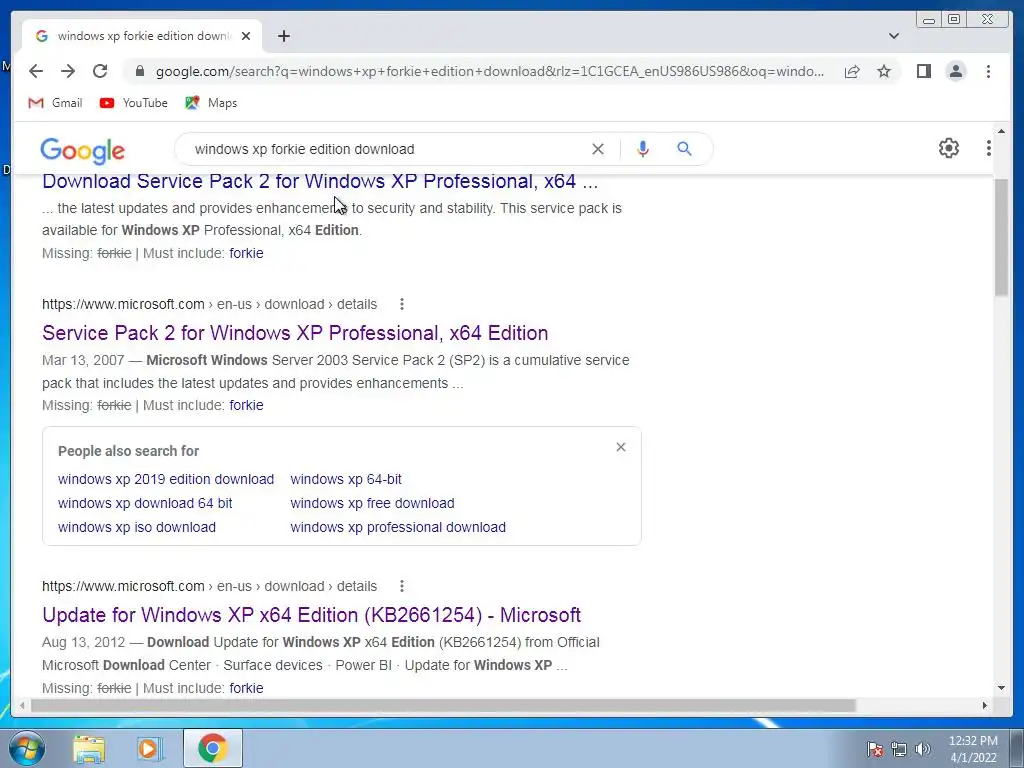Click https://www.microsoft.com breadcrumb above Service Pack 2 result
This screenshot has width=1024, height=768.
tap(123, 304)
